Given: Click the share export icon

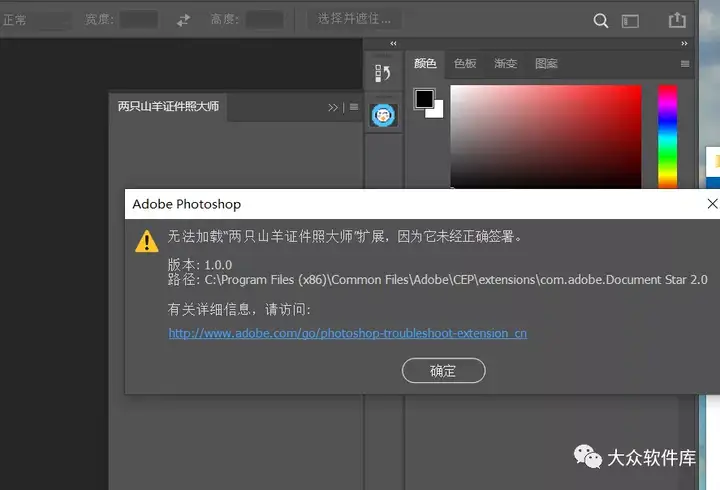Looking at the screenshot, I should point(677,20).
